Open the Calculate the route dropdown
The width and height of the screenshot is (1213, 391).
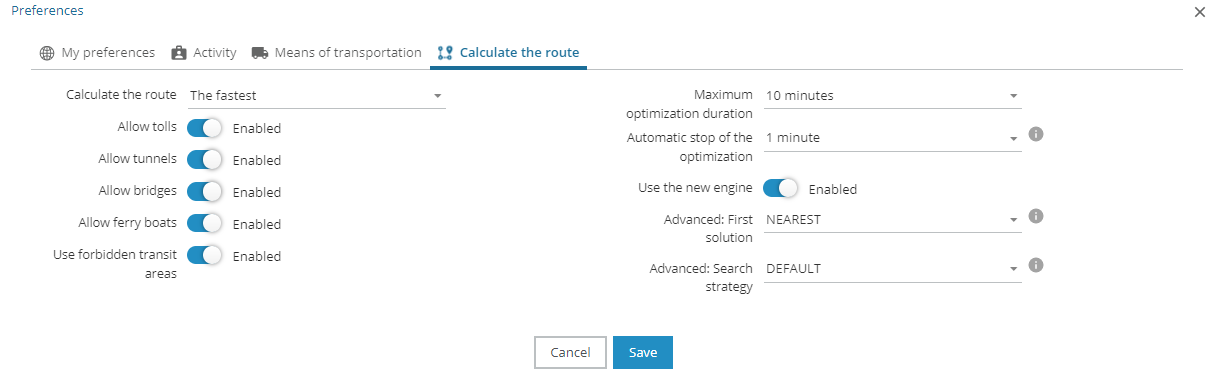(316, 96)
